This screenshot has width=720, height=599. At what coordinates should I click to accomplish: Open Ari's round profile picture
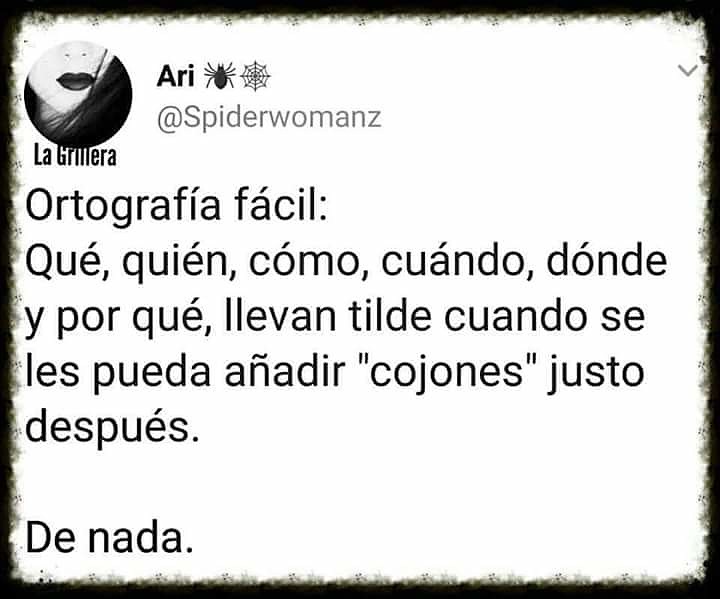(78, 95)
